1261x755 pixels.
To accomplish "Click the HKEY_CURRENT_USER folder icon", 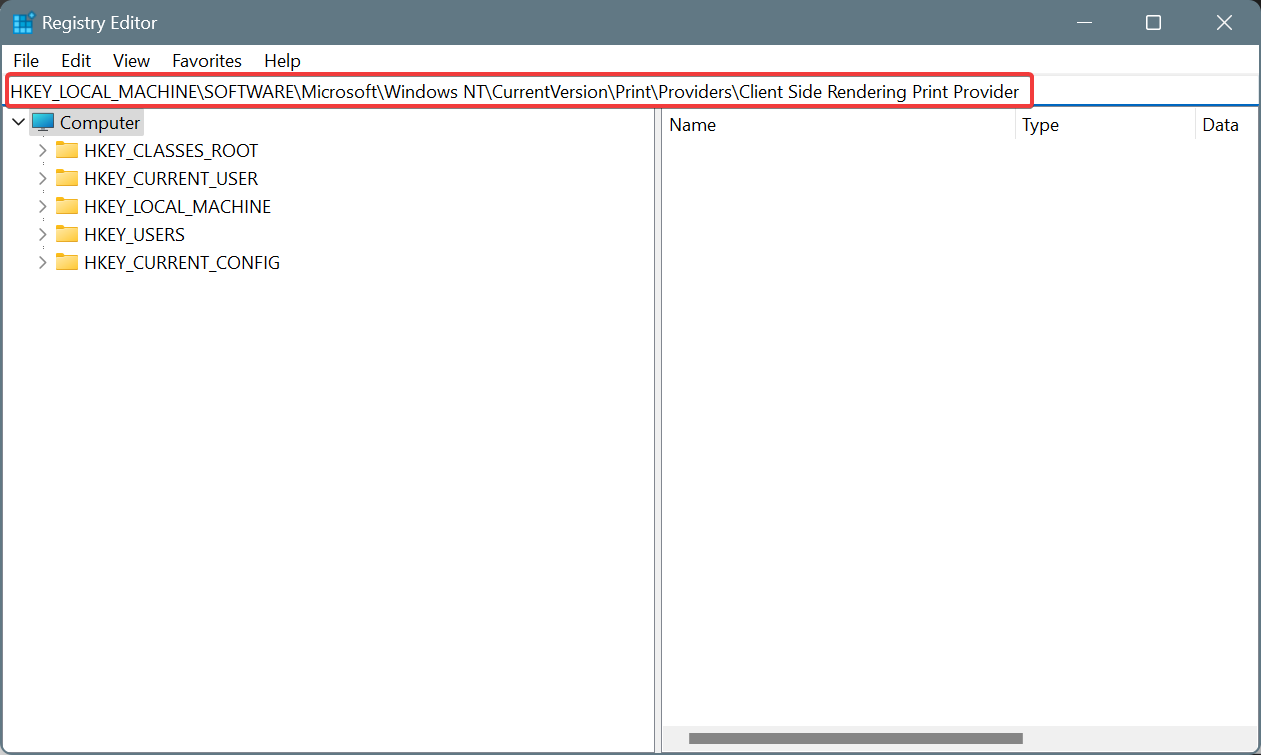I will (67, 178).
